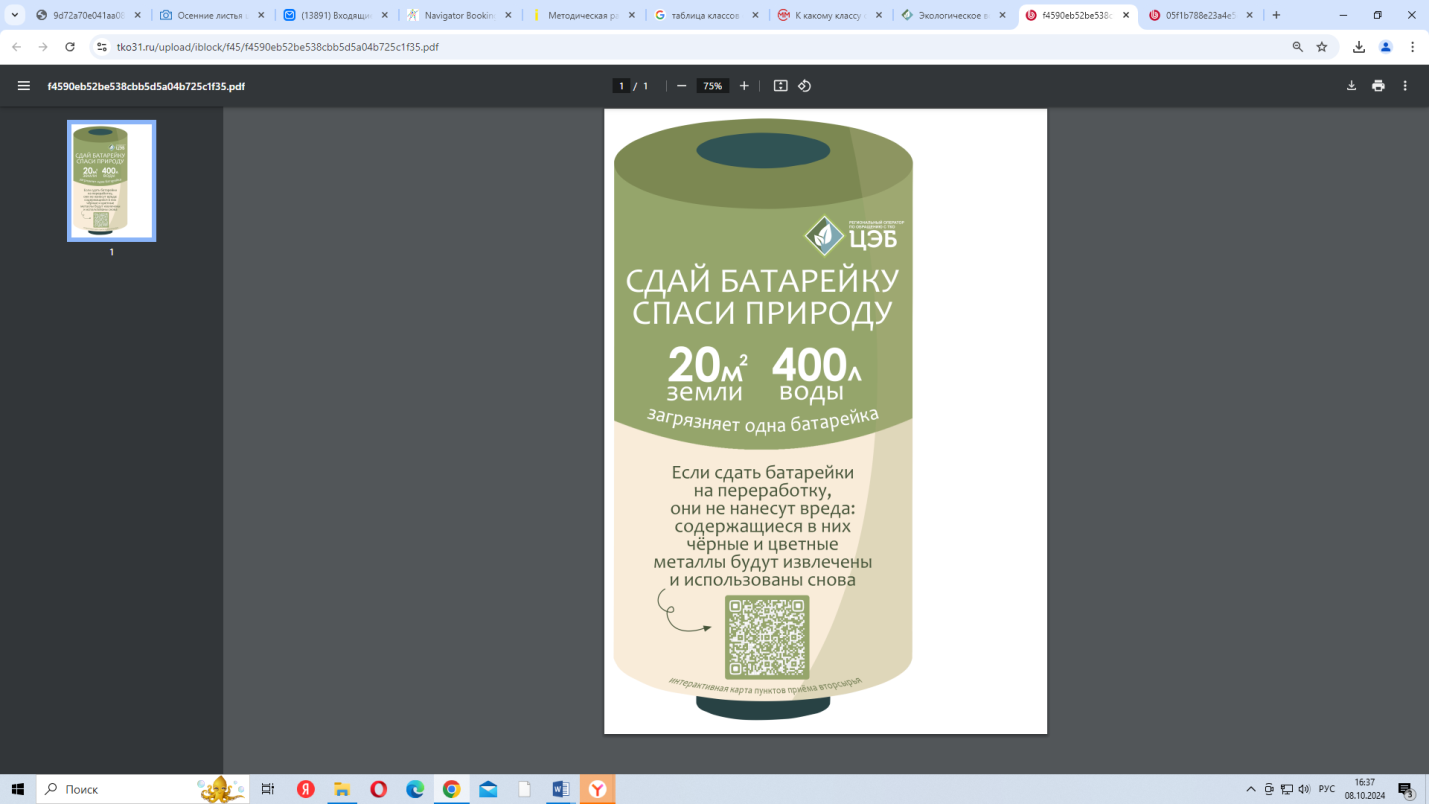Rotate the document counterclockwise

[805, 86]
